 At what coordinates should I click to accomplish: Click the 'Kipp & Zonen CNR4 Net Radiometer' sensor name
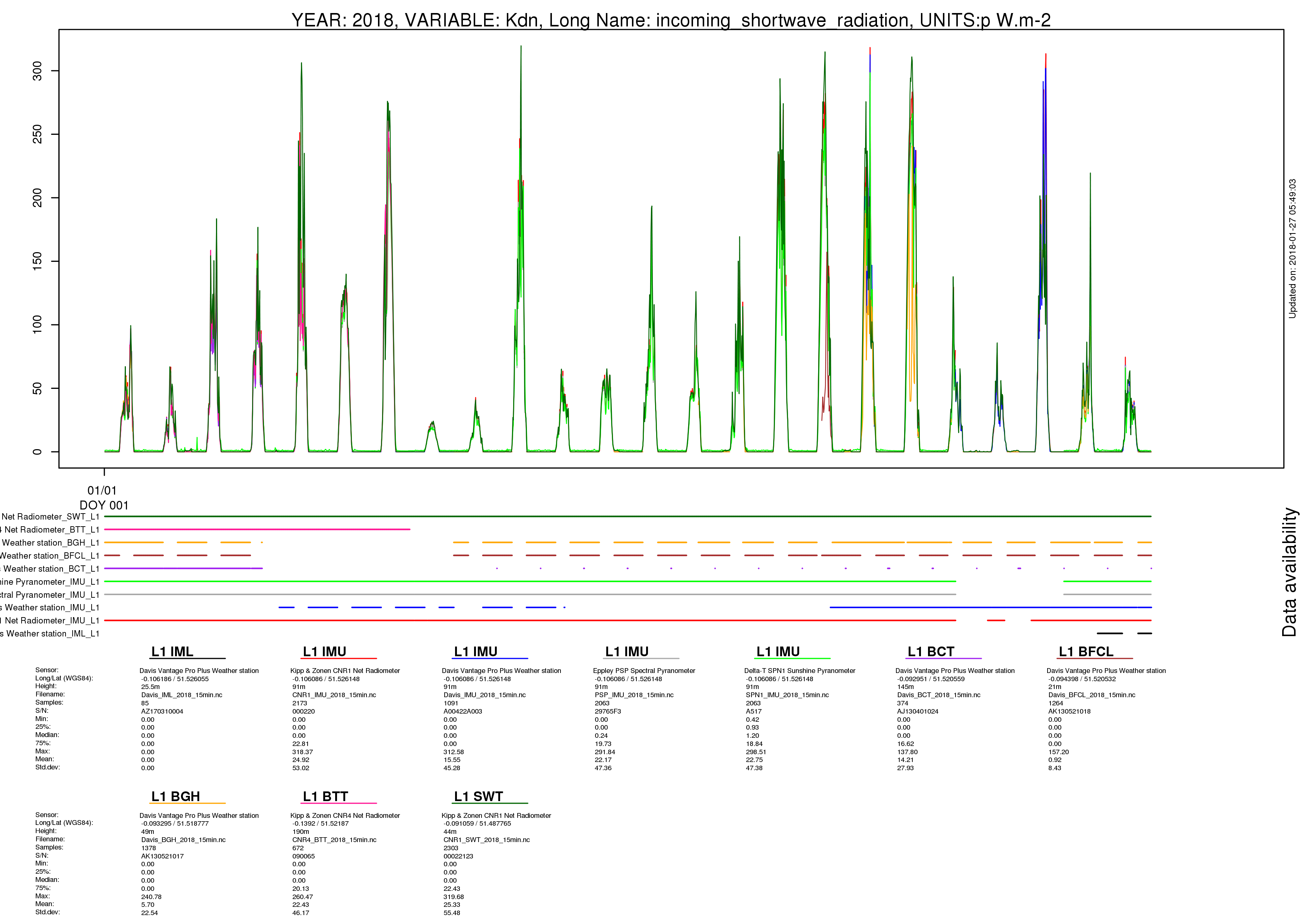pos(345,816)
